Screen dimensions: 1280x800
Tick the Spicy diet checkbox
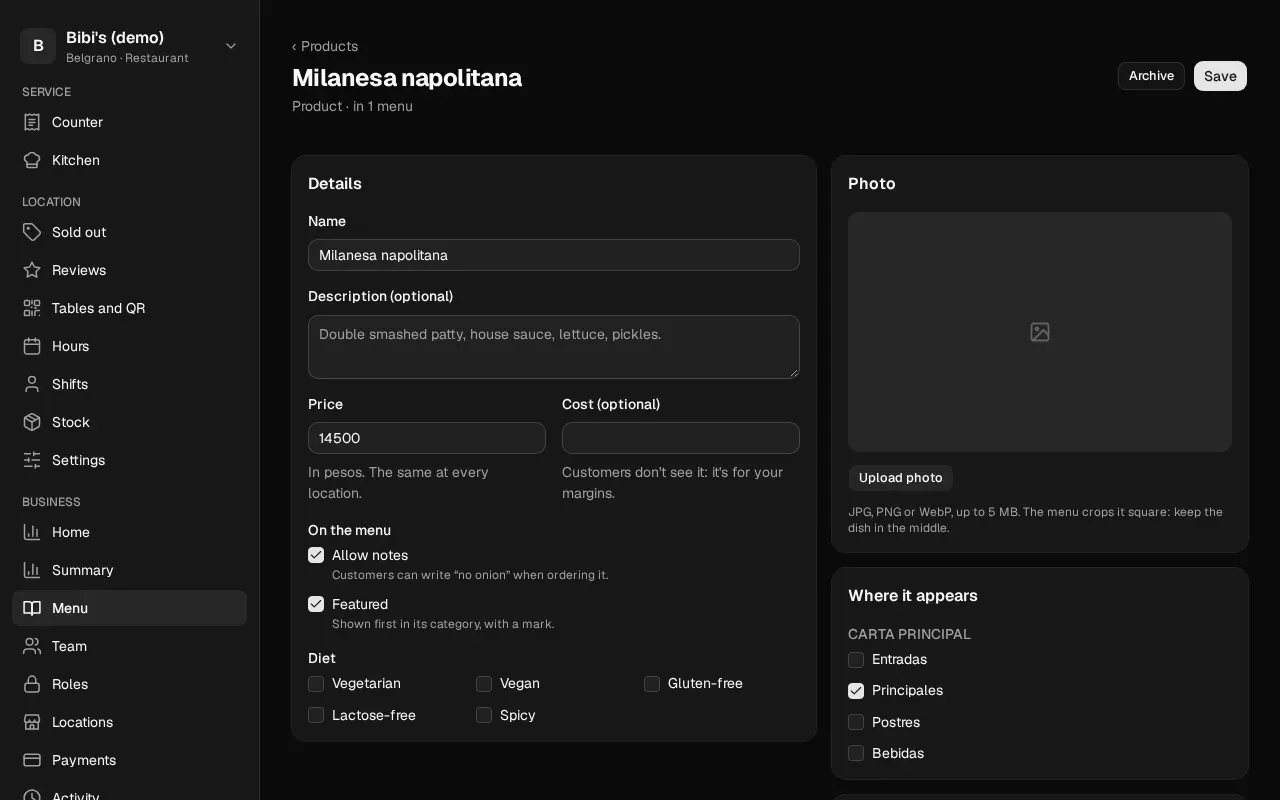pos(484,715)
